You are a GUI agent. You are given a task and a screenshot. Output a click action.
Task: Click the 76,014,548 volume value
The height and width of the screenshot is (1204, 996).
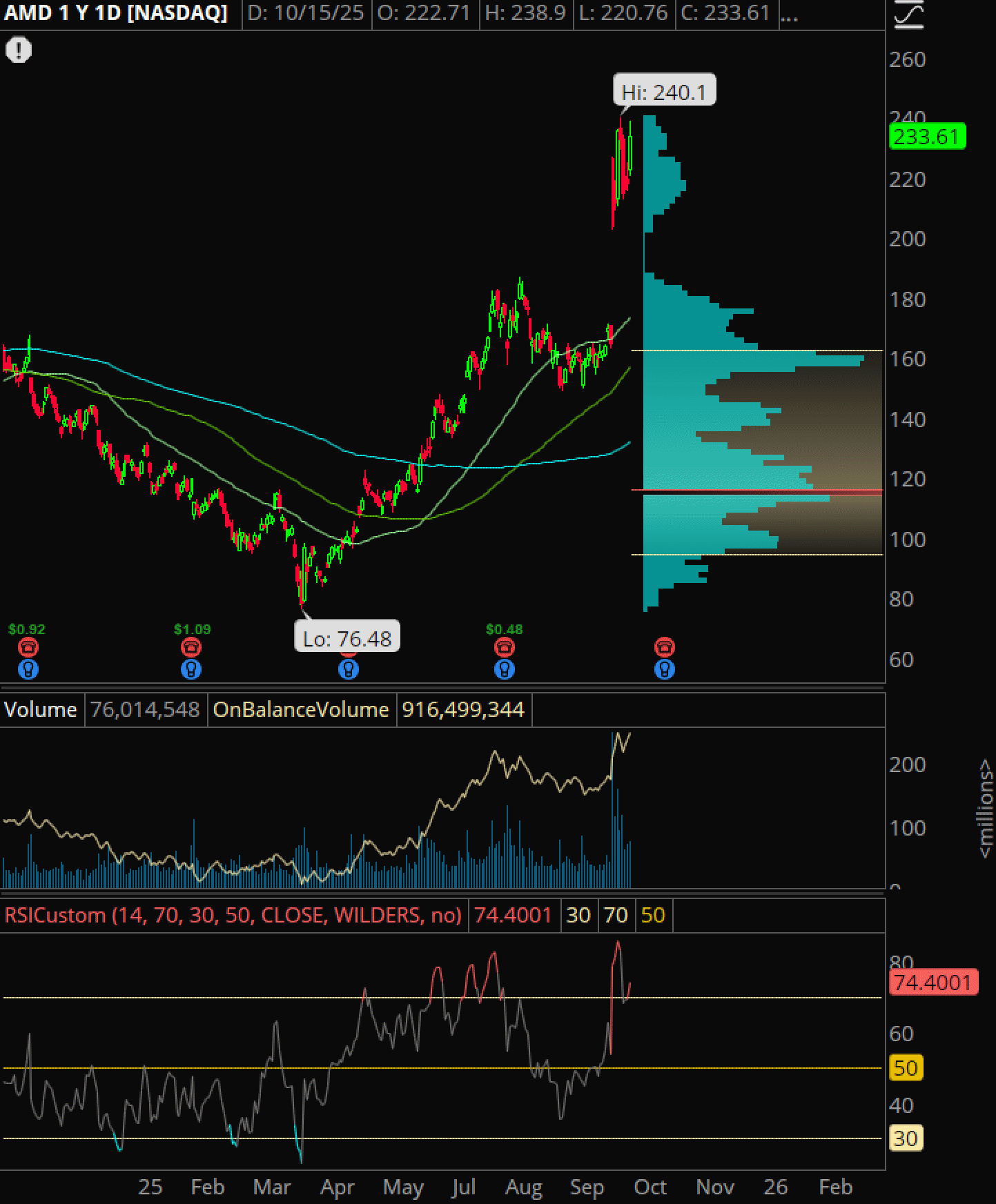tap(145, 710)
